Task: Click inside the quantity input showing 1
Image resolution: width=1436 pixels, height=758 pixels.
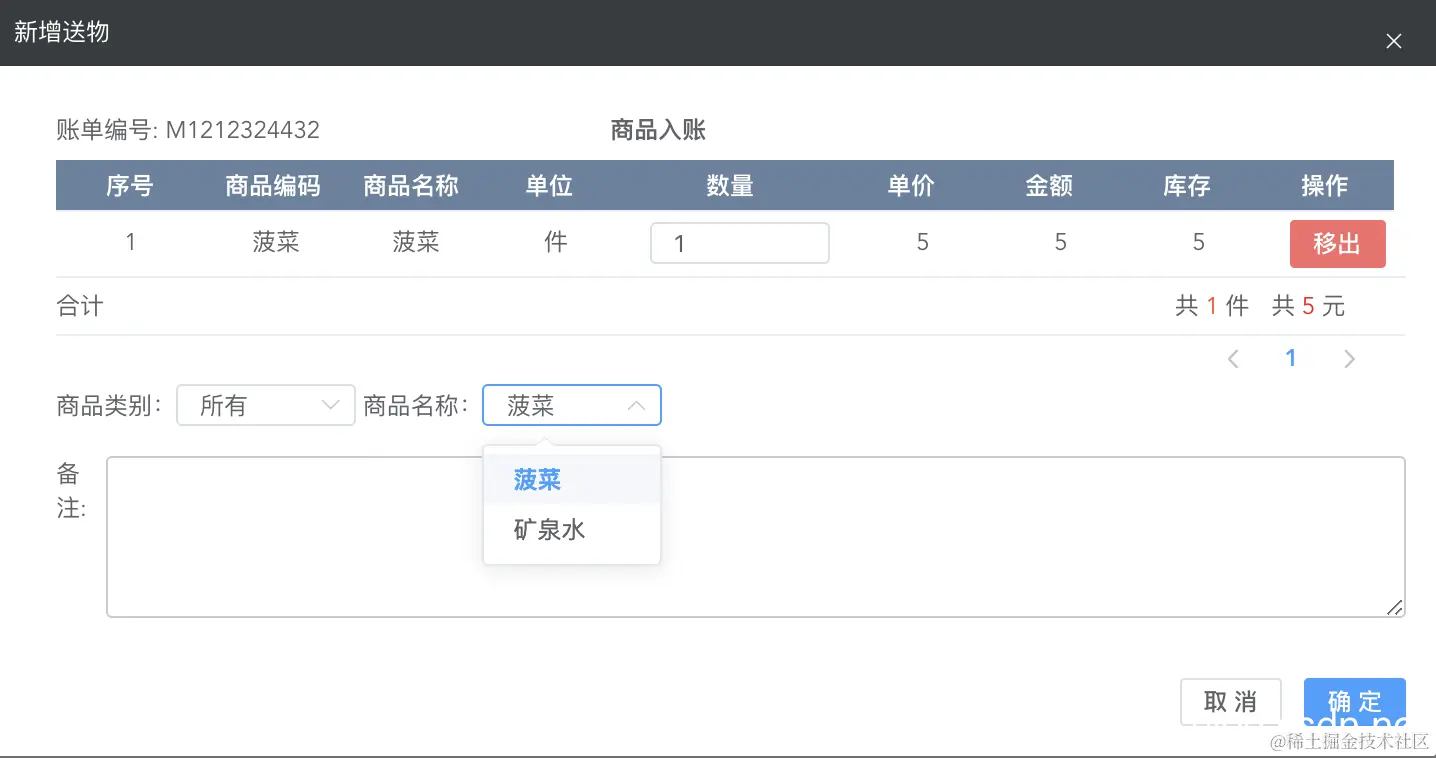Action: click(740, 243)
